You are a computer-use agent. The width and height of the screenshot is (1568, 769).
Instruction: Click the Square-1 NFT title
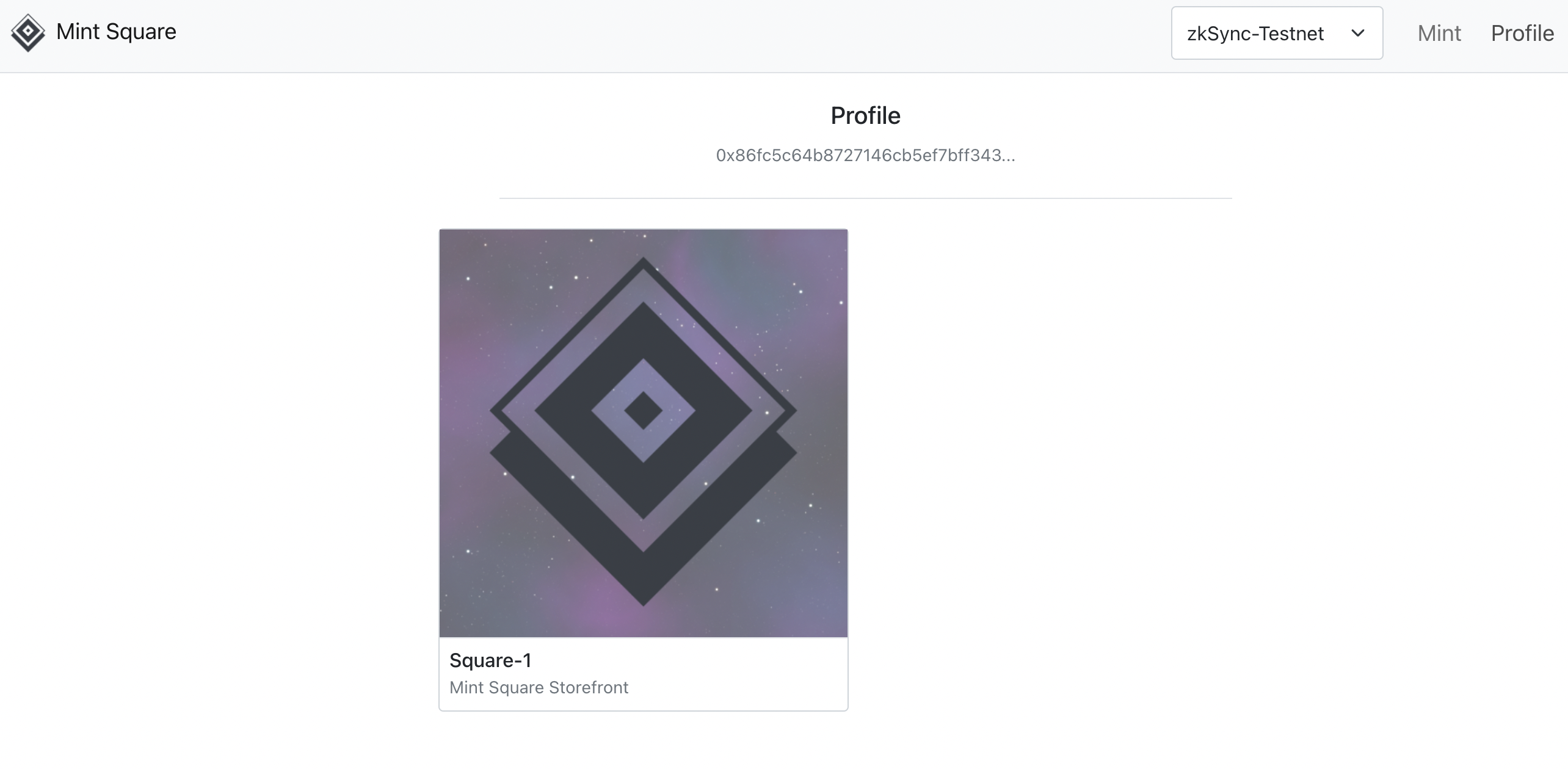(490, 660)
